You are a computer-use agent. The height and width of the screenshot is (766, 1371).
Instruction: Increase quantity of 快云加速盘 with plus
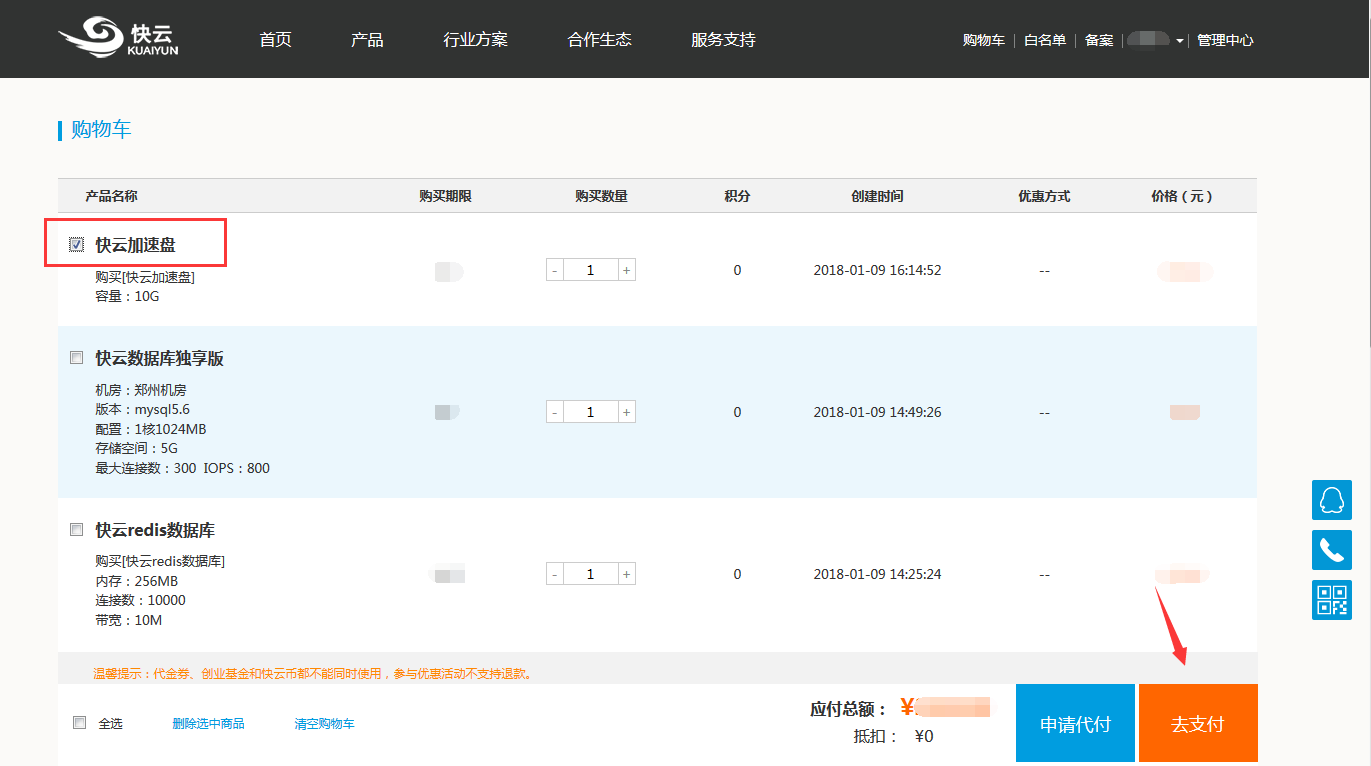pyautogui.click(x=626, y=270)
